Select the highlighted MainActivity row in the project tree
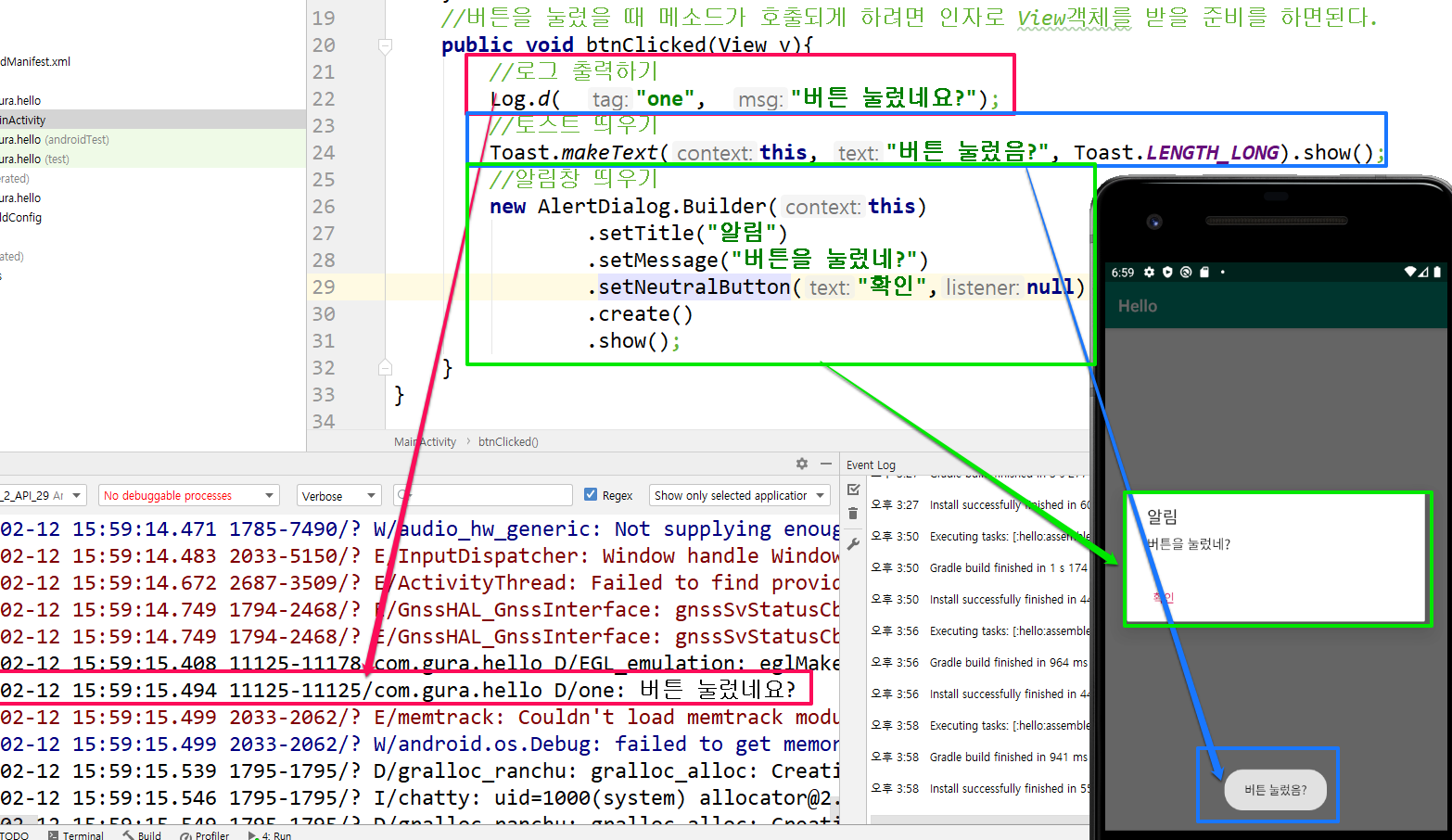The width and height of the screenshot is (1452, 840). tap(153, 120)
